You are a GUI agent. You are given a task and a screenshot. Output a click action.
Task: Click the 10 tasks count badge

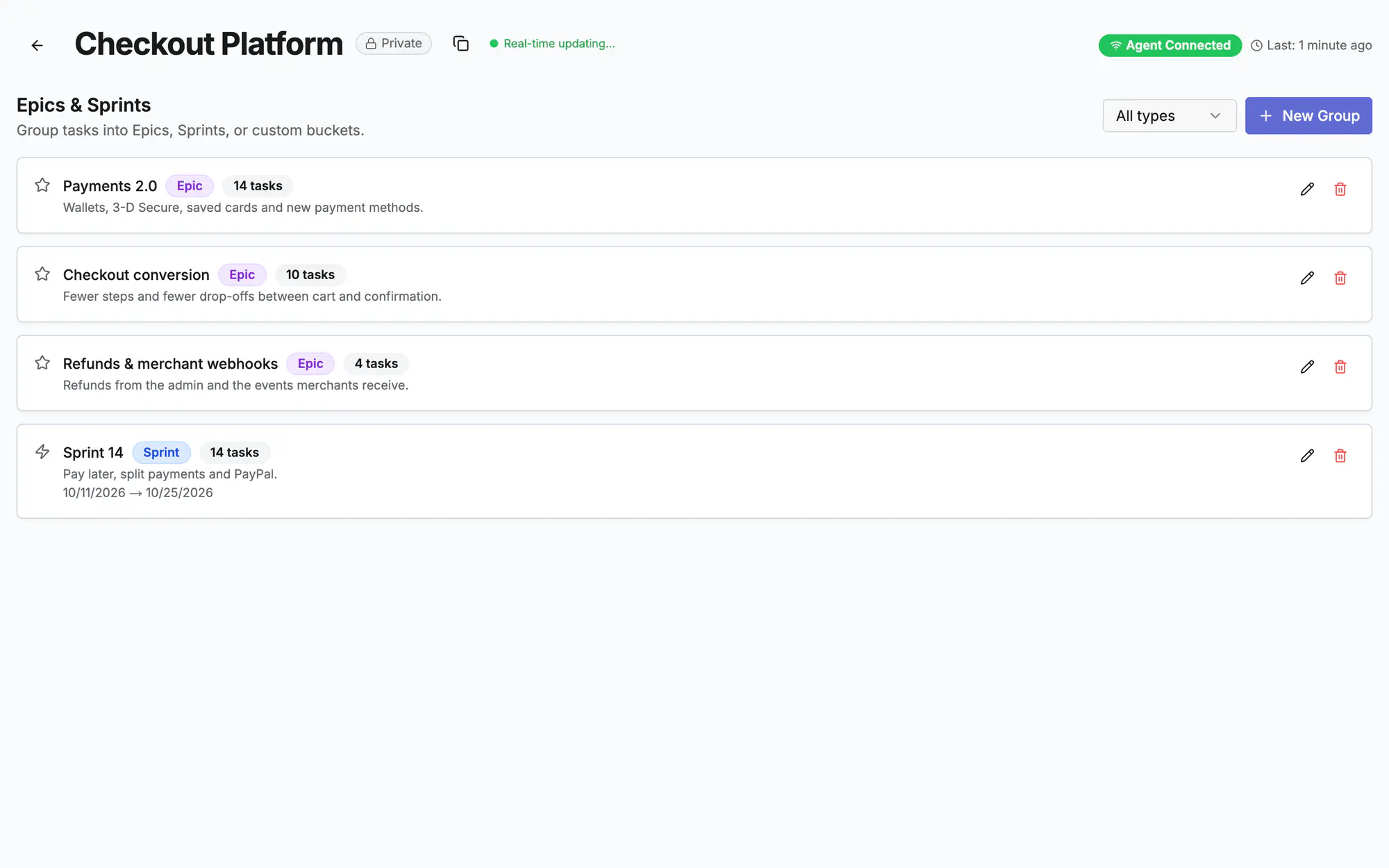coord(310,275)
